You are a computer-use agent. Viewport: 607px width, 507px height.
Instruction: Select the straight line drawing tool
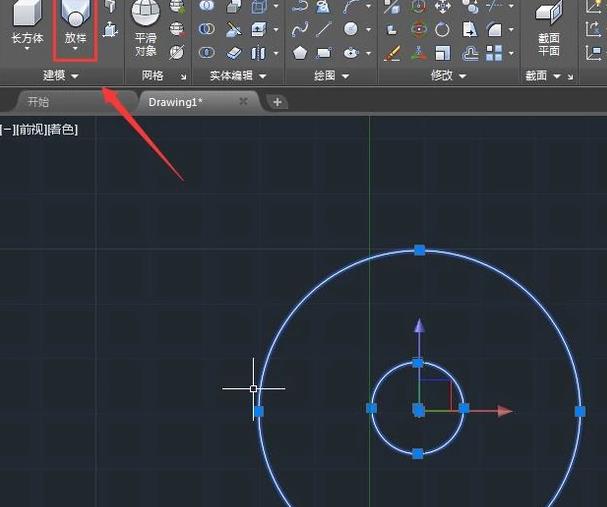pos(324,30)
